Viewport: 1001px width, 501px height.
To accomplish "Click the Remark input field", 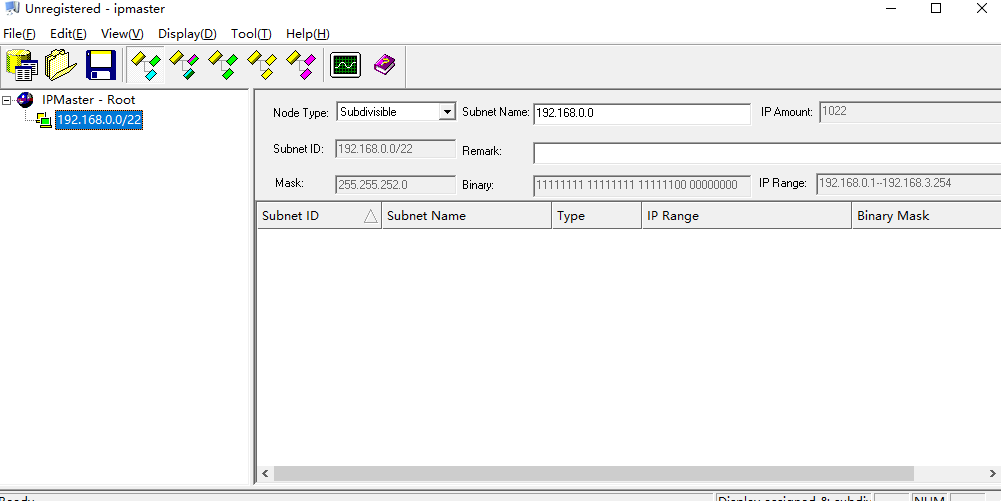I will pyautogui.click(x=765, y=153).
